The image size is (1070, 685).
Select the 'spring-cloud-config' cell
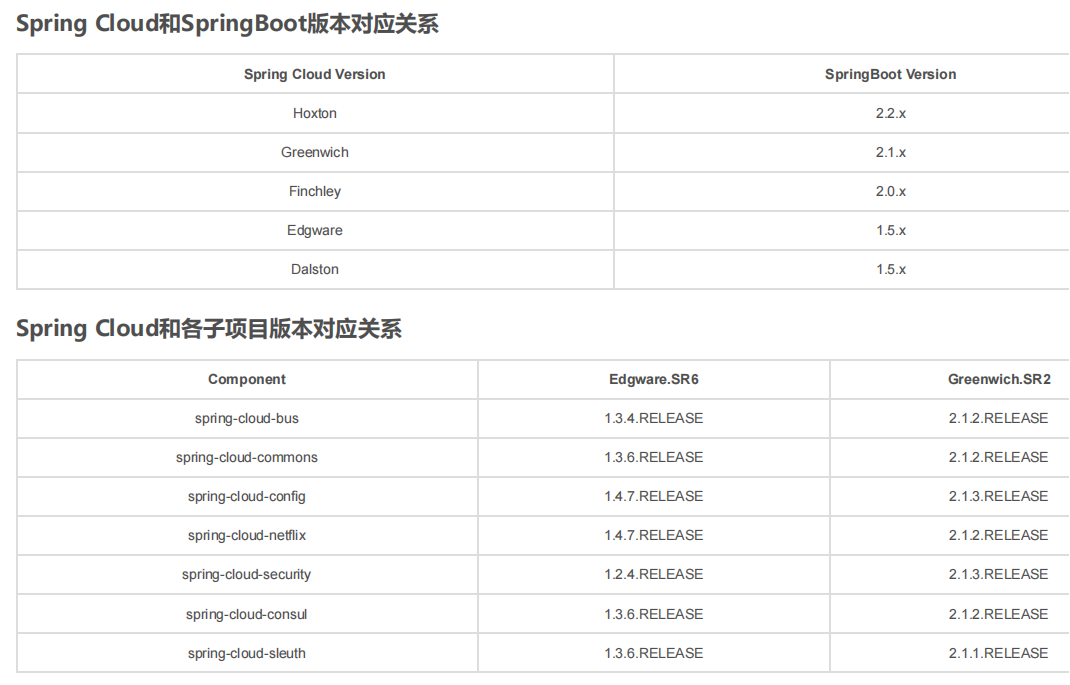click(x=247, y=497)
